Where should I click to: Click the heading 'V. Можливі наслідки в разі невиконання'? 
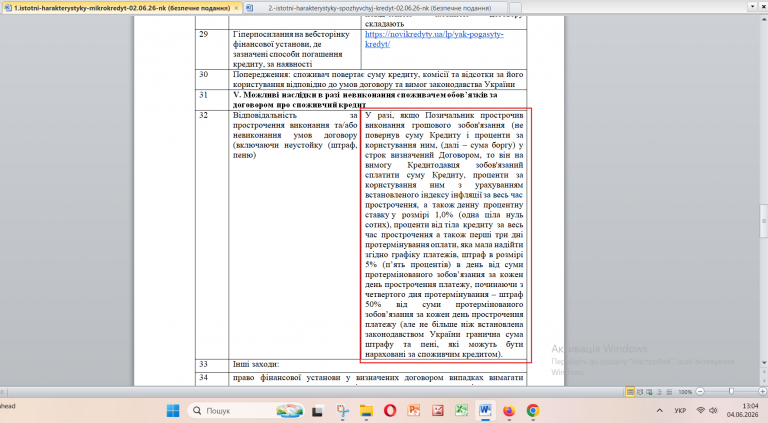point(365,100)
